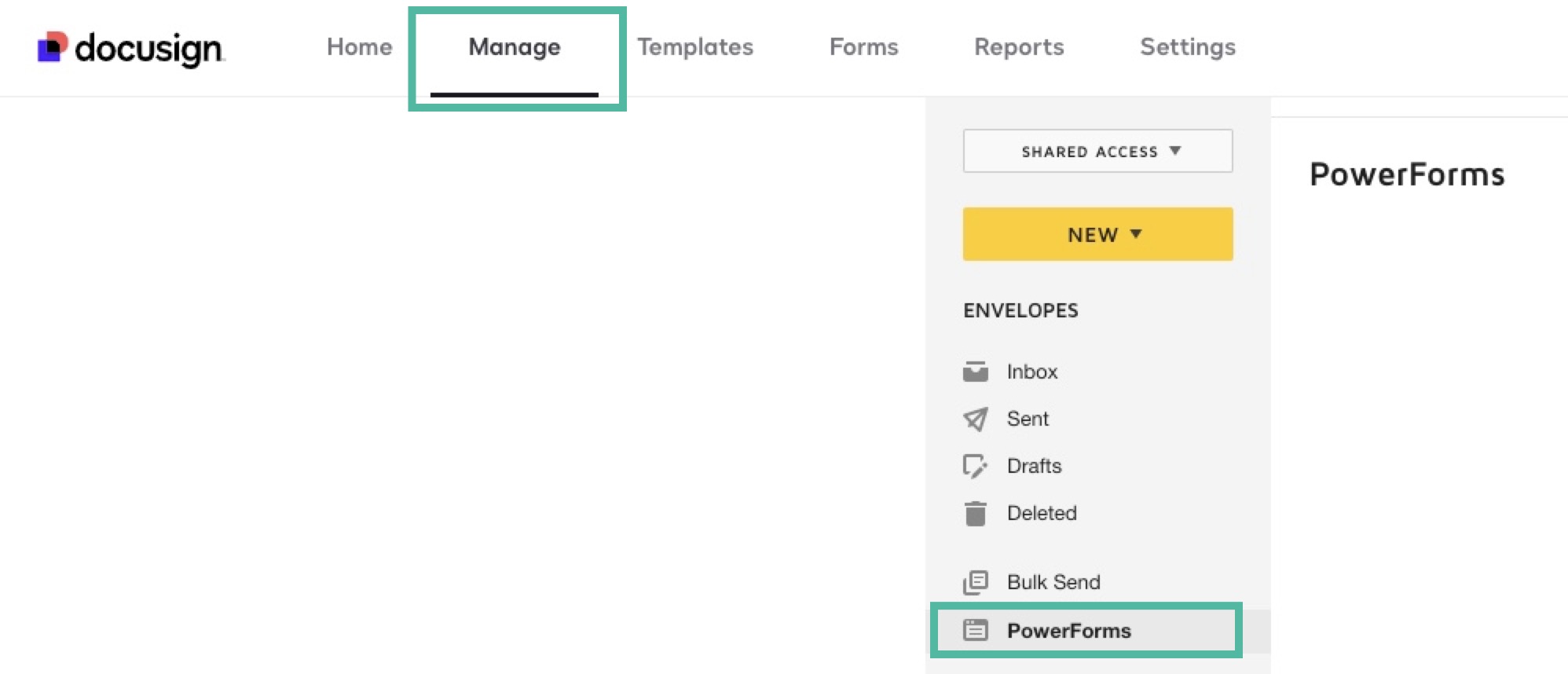Click the Docusign logo
Viewport: 1568px width, 674px height.
(130, 48)
